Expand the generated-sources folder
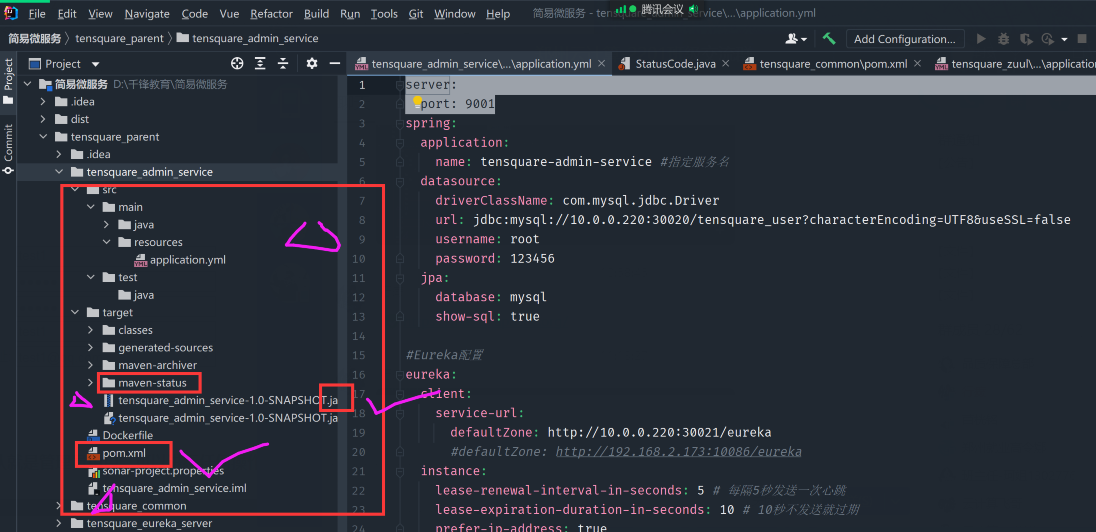 tap(91, 347)
